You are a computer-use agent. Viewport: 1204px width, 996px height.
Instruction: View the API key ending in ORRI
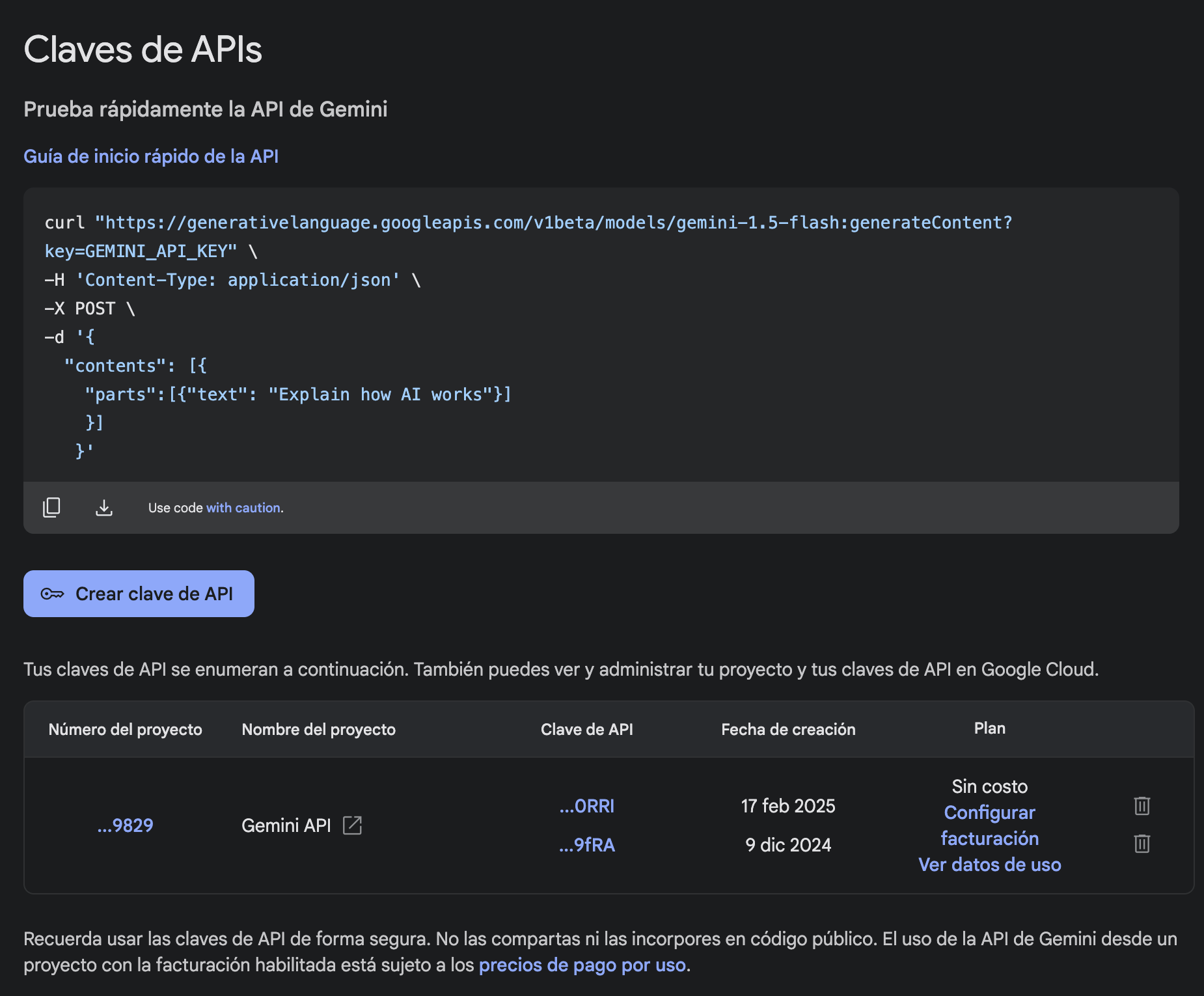[x=587, y=806]
